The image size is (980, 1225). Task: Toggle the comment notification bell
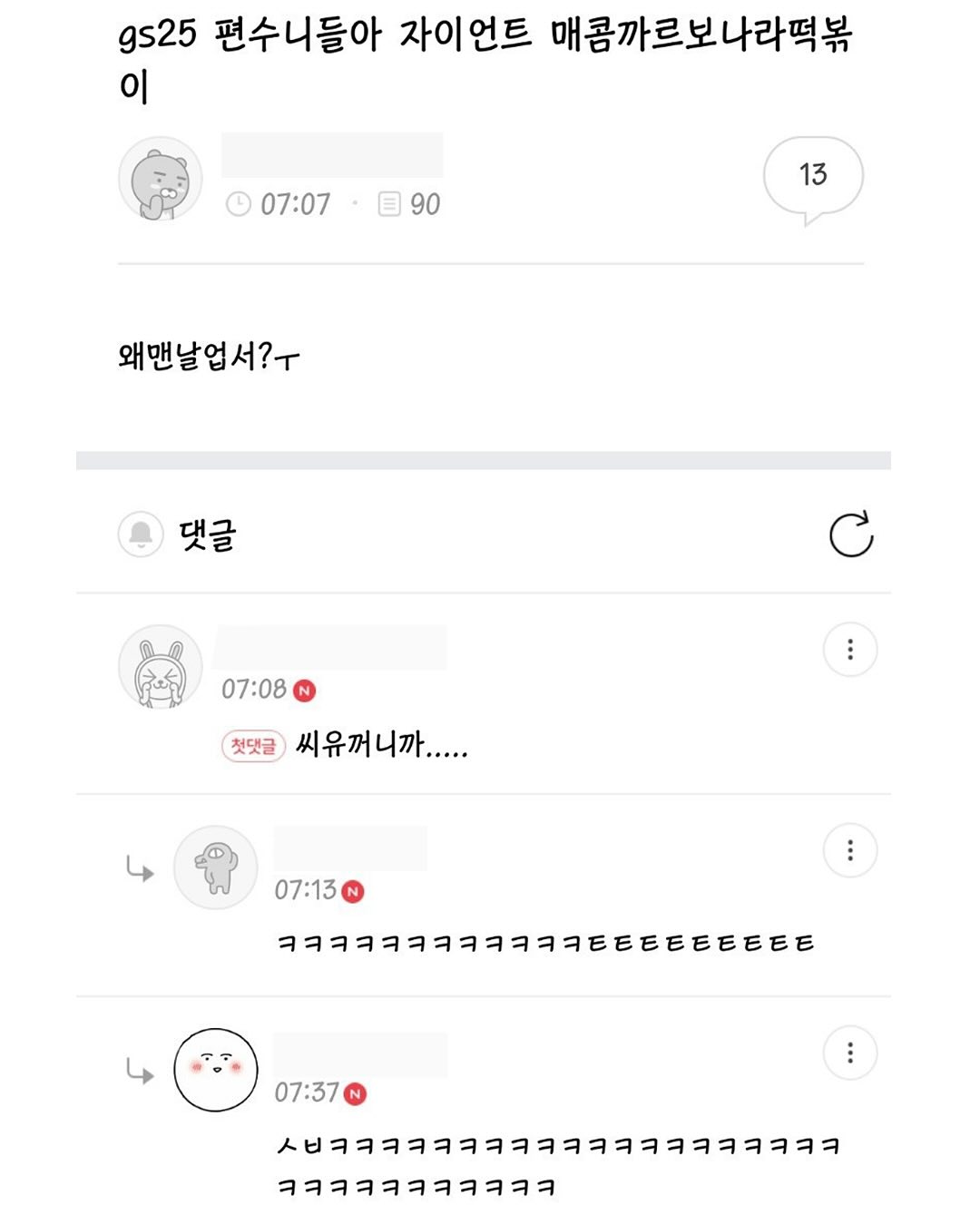coord(141,534)
